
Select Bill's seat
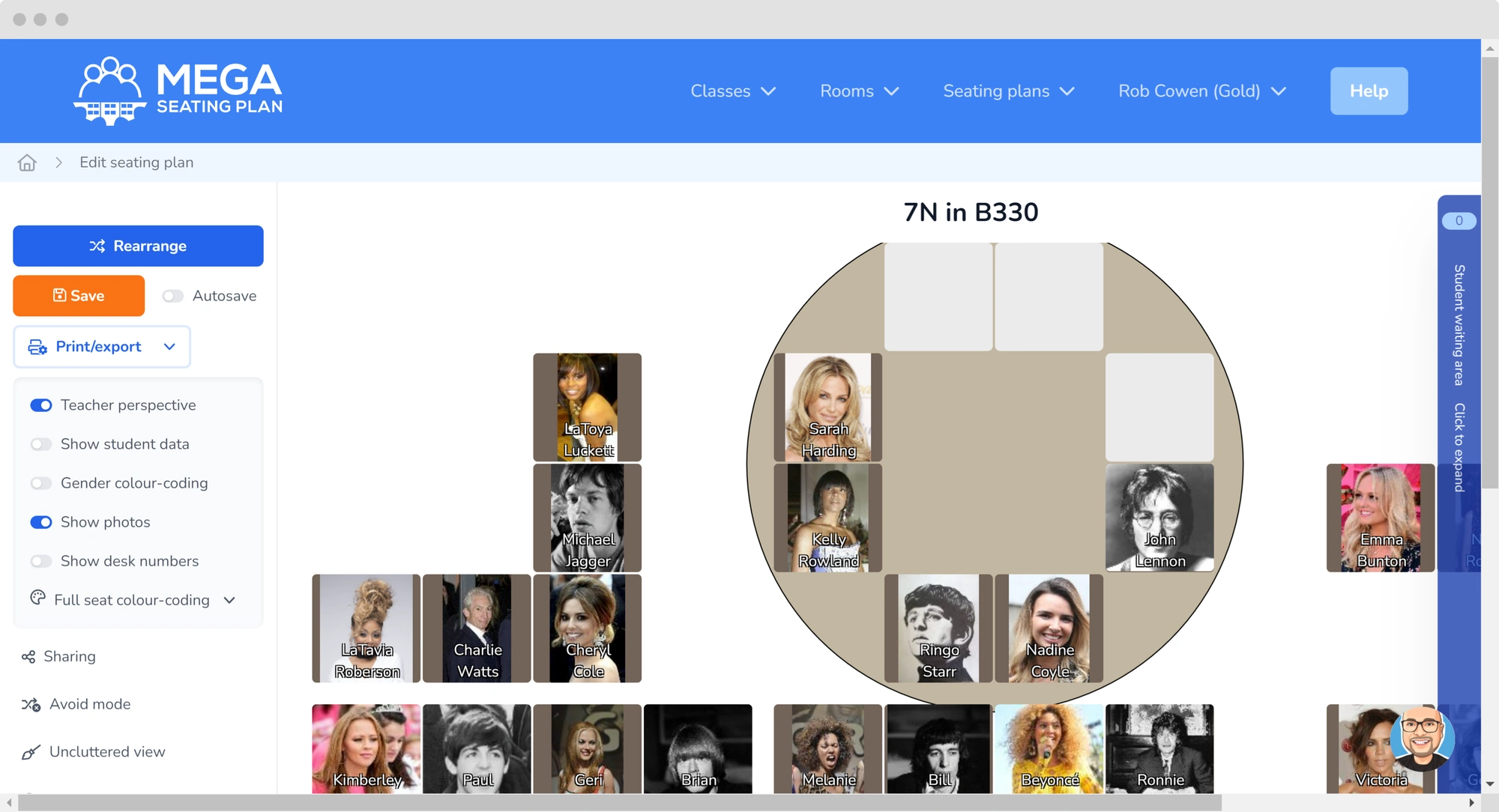(938, 749)
